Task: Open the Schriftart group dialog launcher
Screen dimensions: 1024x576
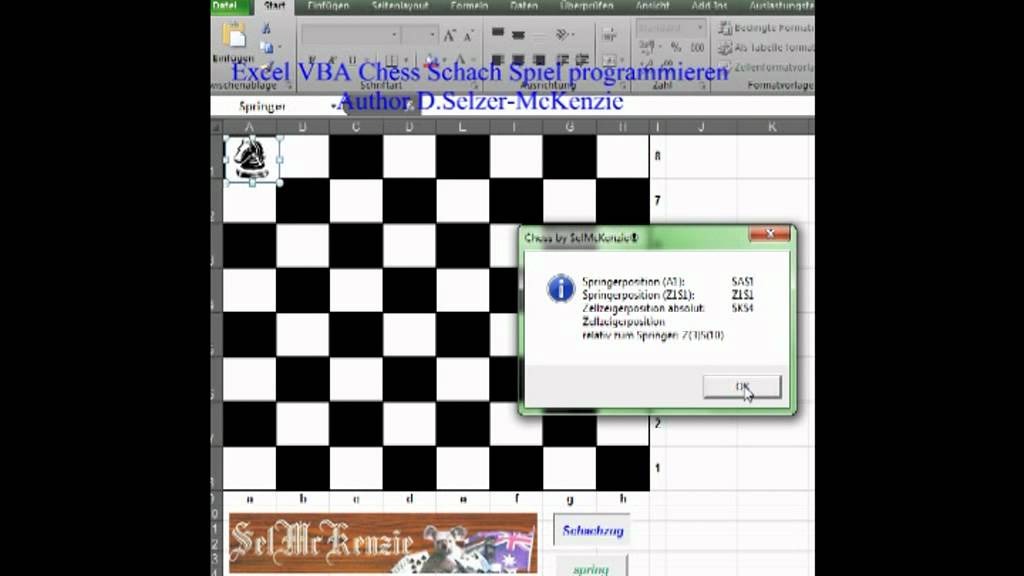Action: 475,86
